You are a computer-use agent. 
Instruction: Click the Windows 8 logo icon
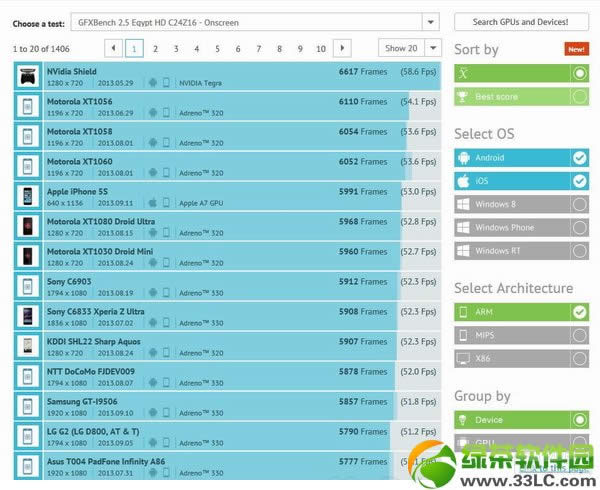(x=463, y=204)
